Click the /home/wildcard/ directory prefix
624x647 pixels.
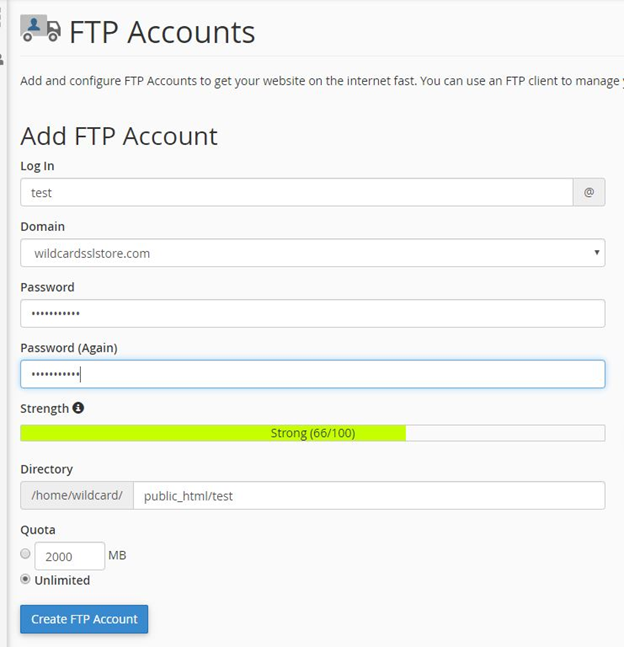point(77,495)
